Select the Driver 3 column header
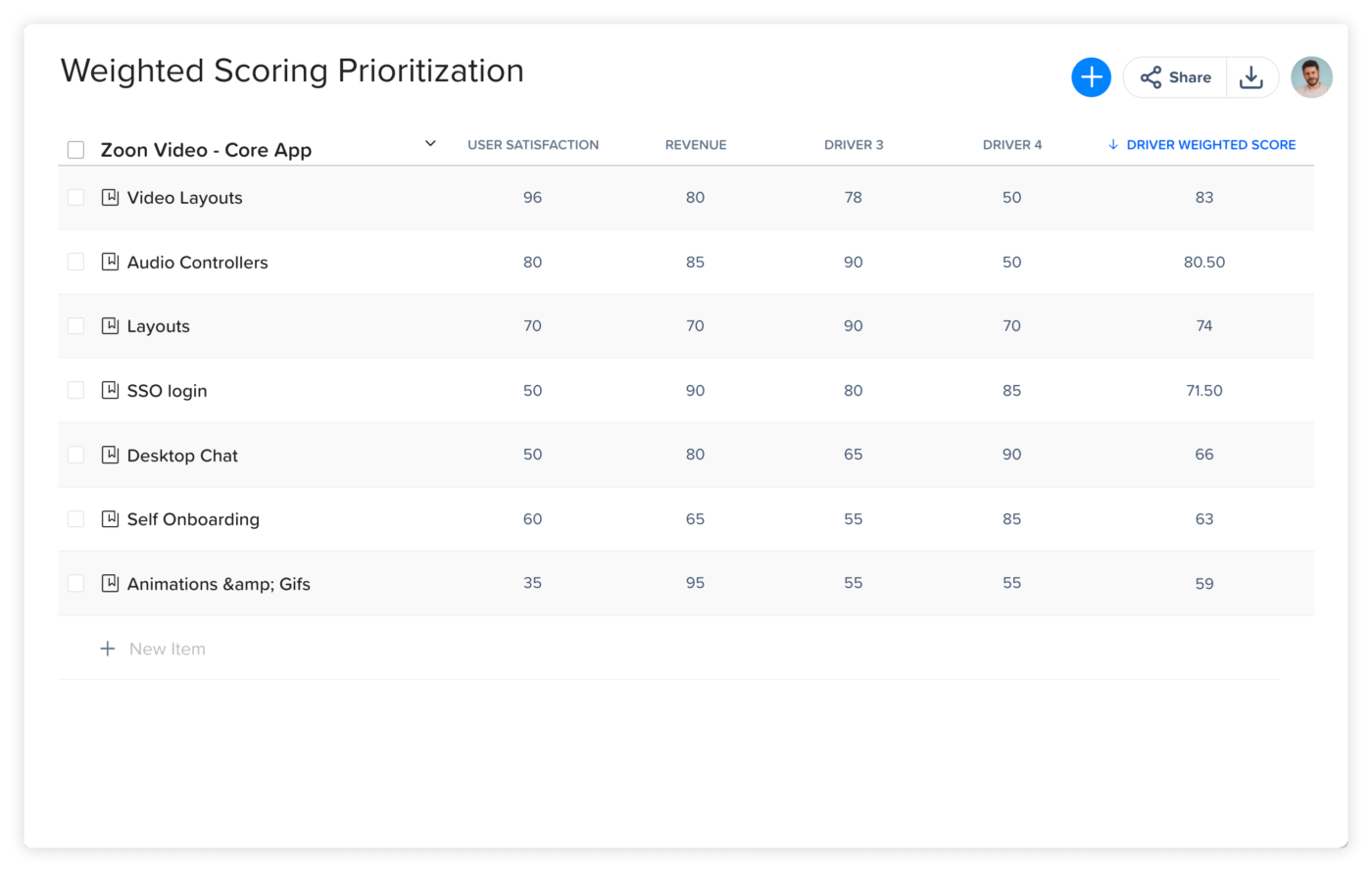This screenshot has width=1372, height=872. [854, 144]
